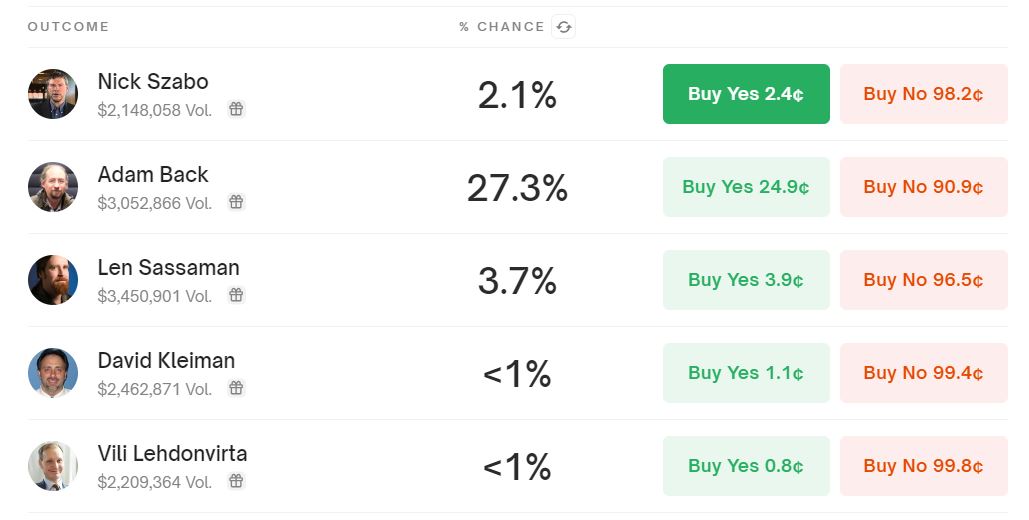Image resolution: width=1029 pixels, height=520 pixels.
Task: Buy No for Nick Szabo at 98.2¢
Action: pos(923,94)
